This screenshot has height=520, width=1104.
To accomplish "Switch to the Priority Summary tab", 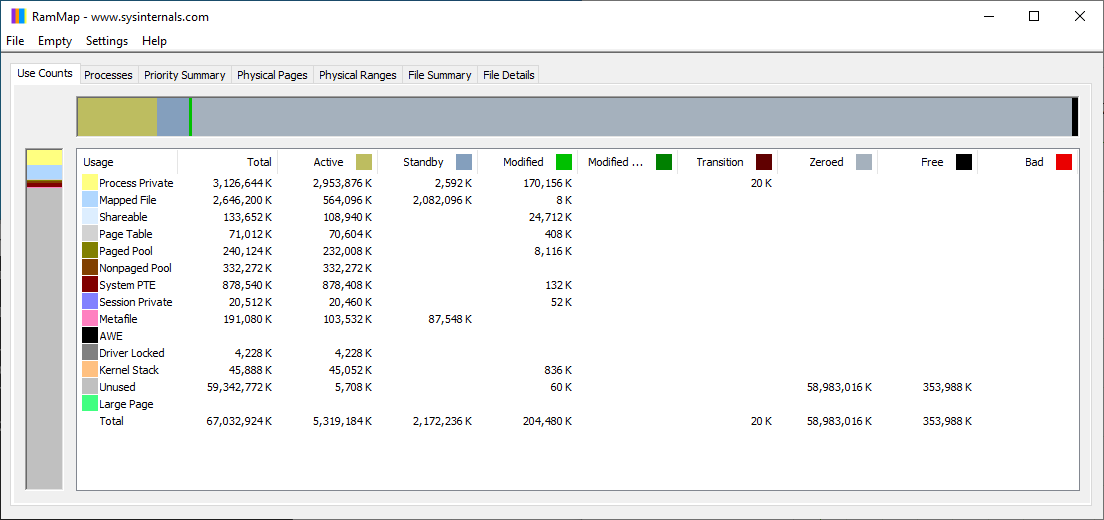I will point(184,75).
